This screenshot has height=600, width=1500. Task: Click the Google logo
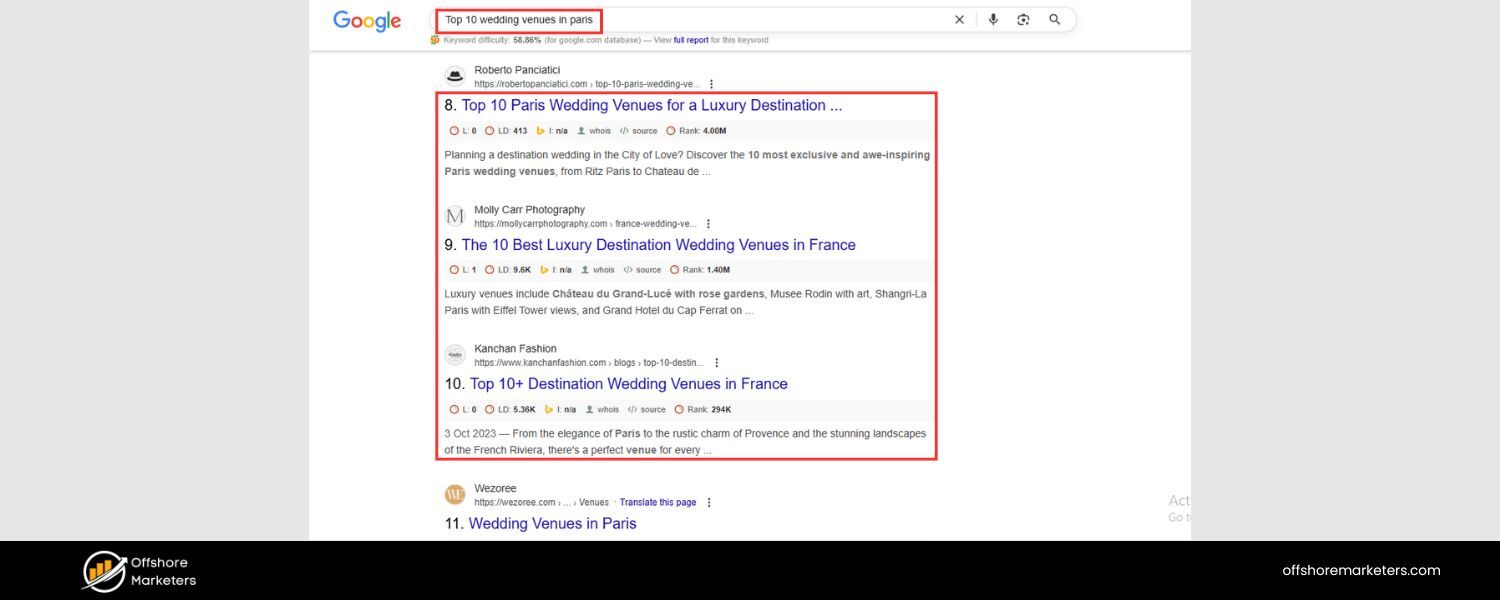[367, 21]
